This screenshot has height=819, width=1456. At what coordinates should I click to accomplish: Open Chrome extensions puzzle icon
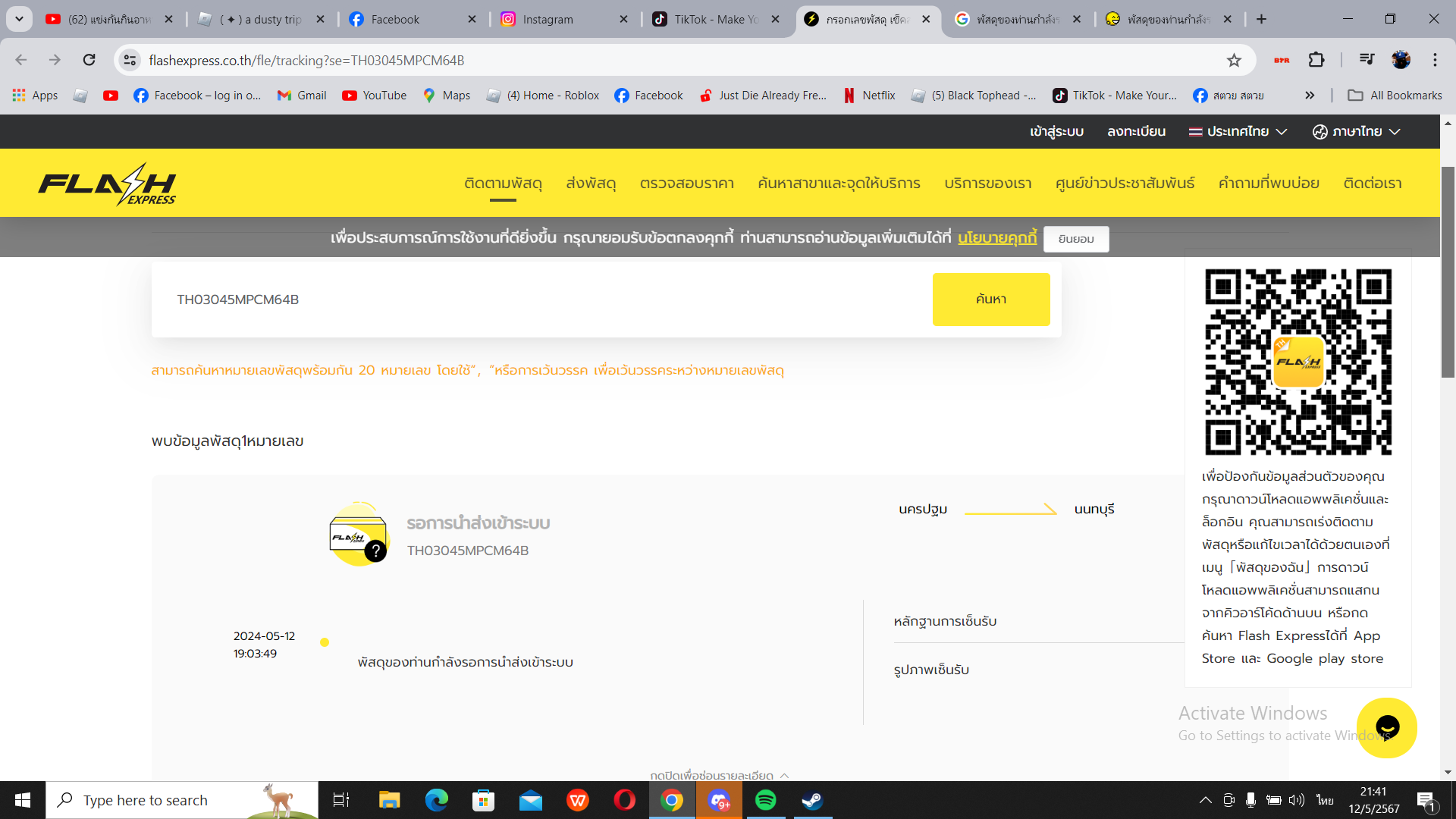tap(1316, 60)
